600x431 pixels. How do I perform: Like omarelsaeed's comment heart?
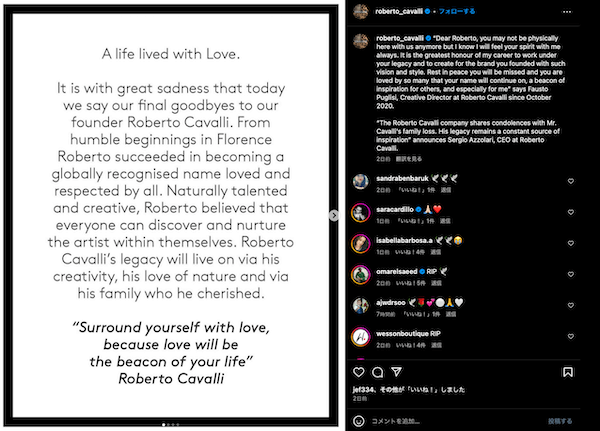click(x=571, y=274)
